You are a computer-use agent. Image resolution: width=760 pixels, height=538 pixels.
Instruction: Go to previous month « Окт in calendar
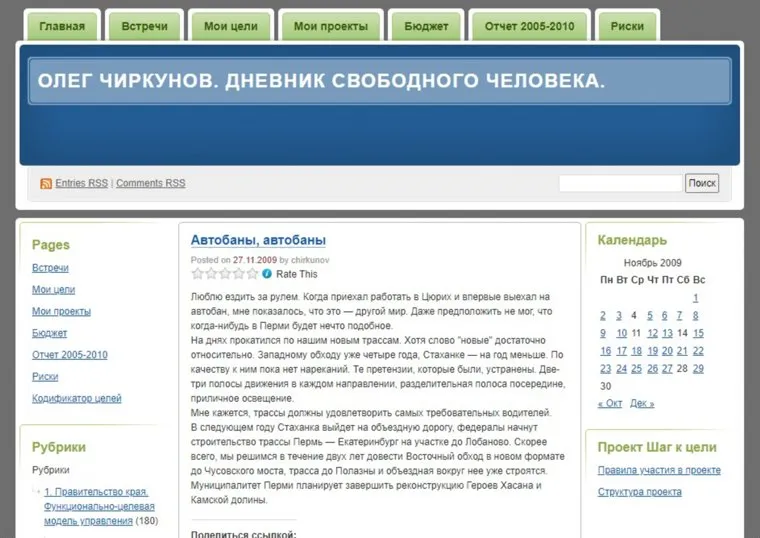[x=609, y=404]
